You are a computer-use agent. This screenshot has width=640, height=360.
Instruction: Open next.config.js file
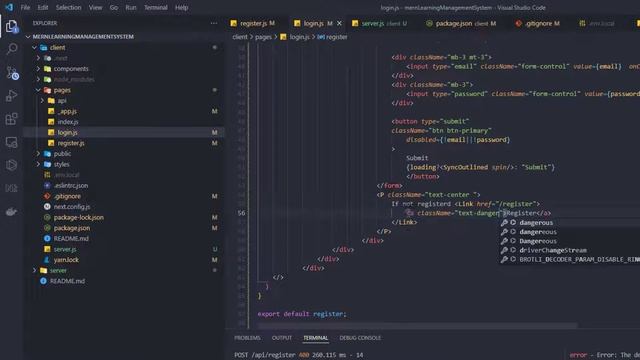click(72, 207)
